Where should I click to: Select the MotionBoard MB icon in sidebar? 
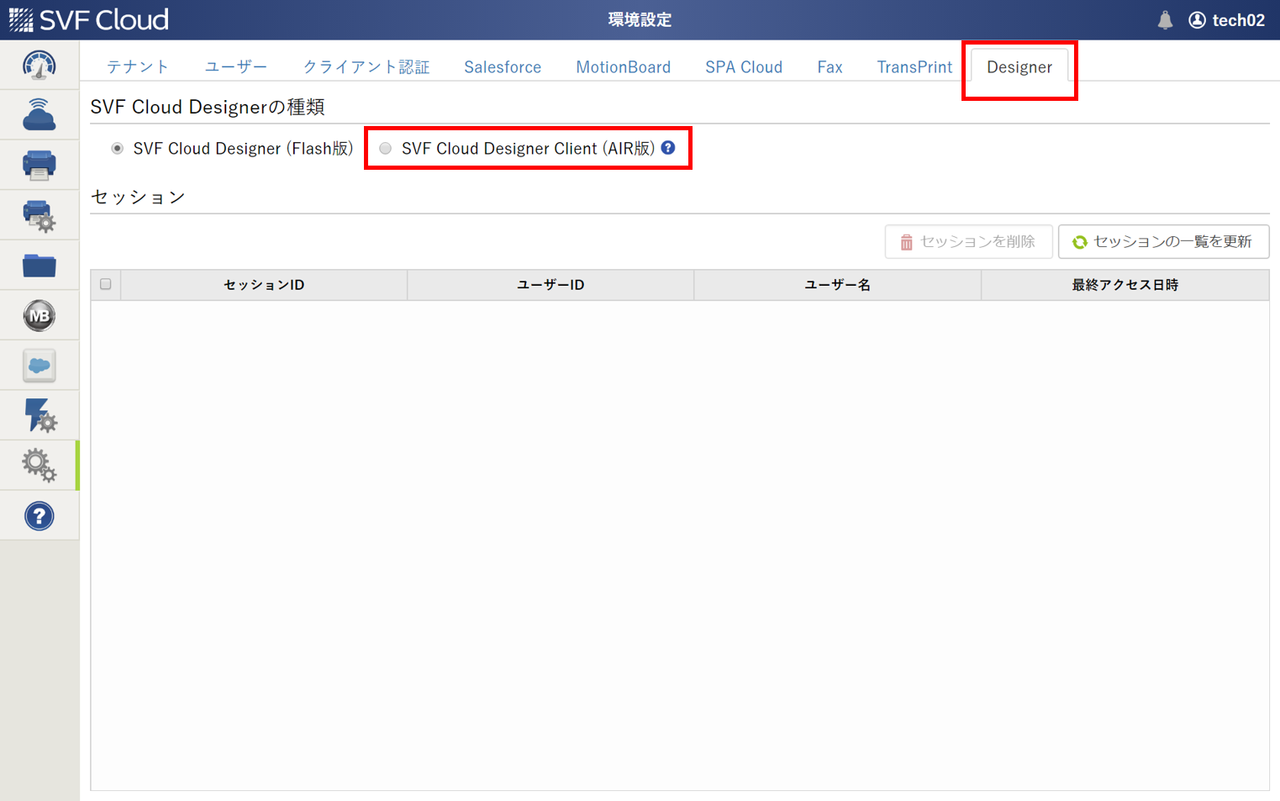(39, 314)
